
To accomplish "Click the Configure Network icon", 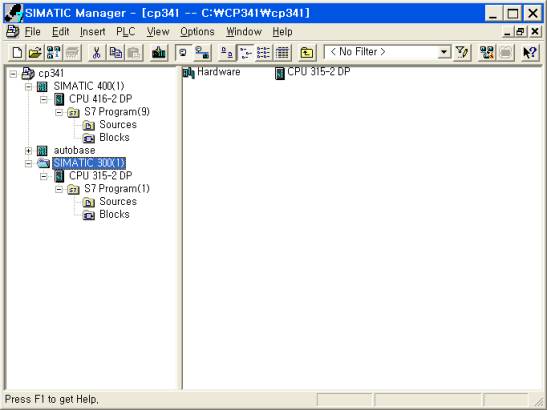I will 486,53.
